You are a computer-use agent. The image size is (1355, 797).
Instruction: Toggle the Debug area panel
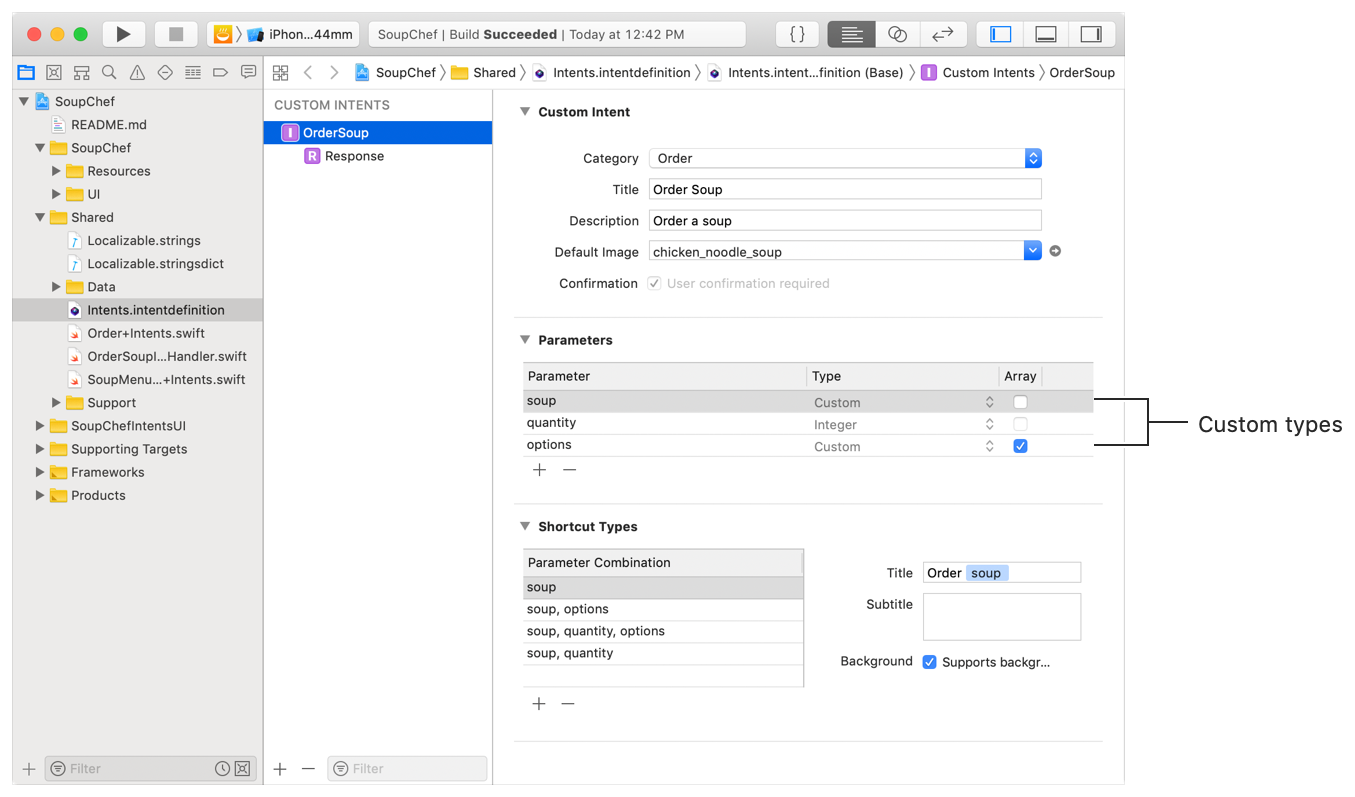(1046, 34)
